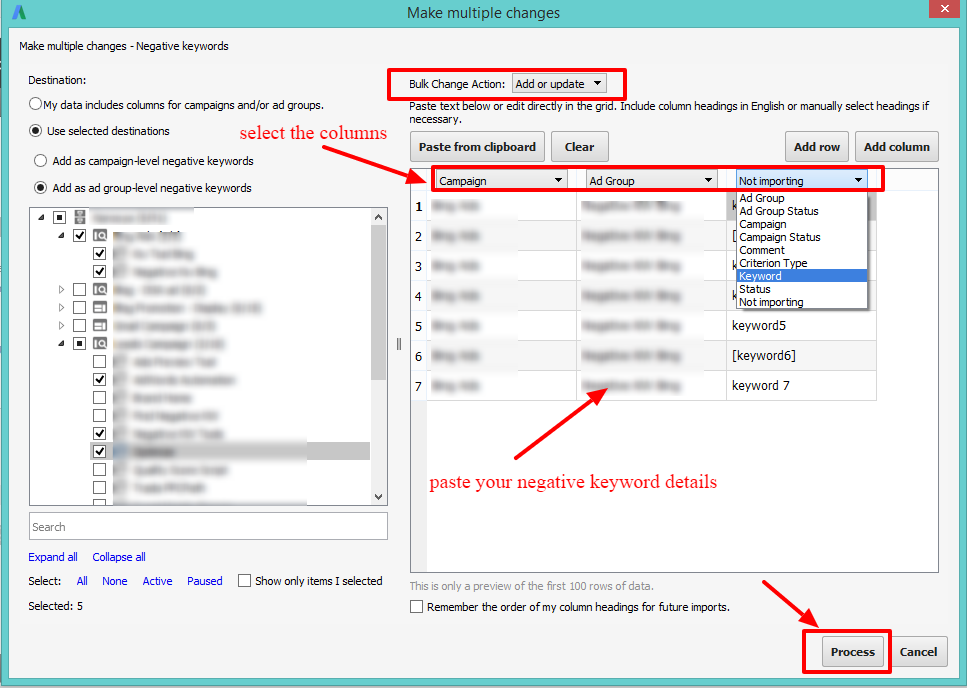Click the 'keyword 7' grid cell
This screenshot has height=688, width=967.
[801, 385]
